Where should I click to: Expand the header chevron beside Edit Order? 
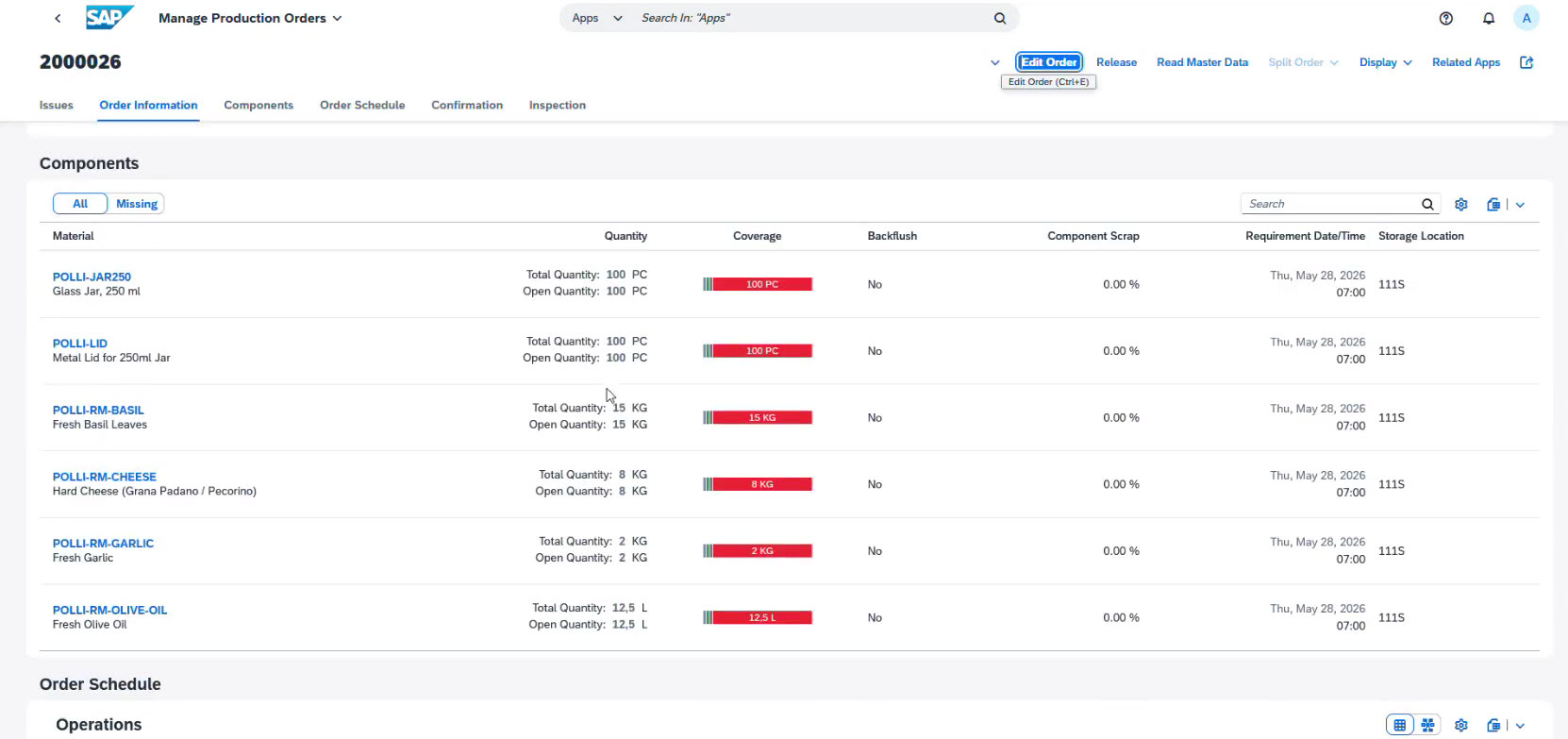pyautogui.click(x=994, y=62)
